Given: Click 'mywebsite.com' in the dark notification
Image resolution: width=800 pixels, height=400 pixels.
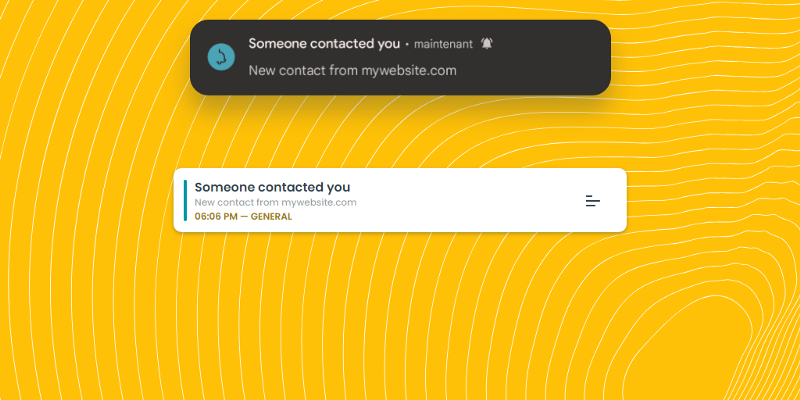Looking at the screenshot, I should [x=409, y=70].
